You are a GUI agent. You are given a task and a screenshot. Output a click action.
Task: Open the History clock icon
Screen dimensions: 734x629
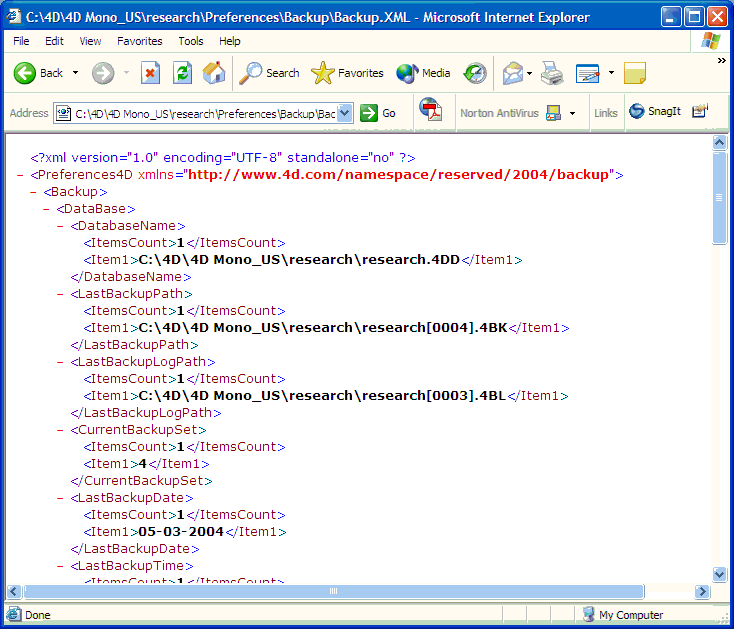coord(475,73)
